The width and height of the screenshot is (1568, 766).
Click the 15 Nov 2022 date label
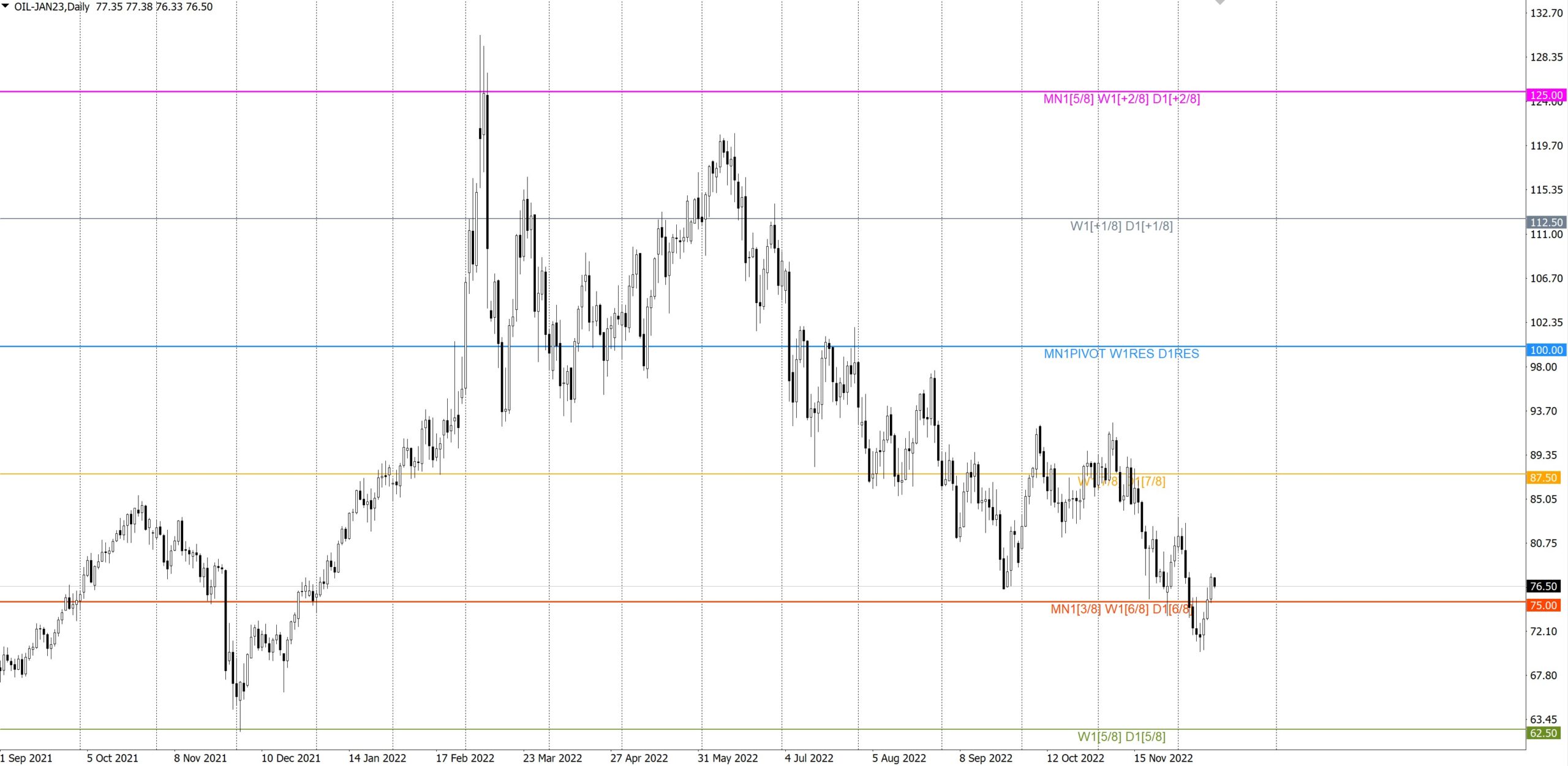pyautogui.click(x=1163, y=758)
